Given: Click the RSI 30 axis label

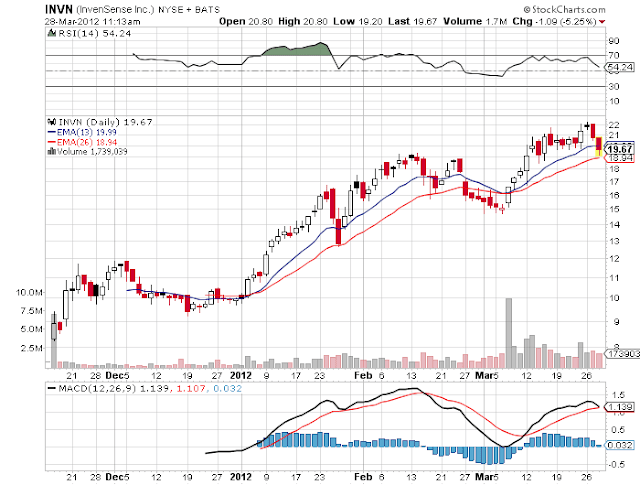Looking at the screenshot, I should click(614, 86).
